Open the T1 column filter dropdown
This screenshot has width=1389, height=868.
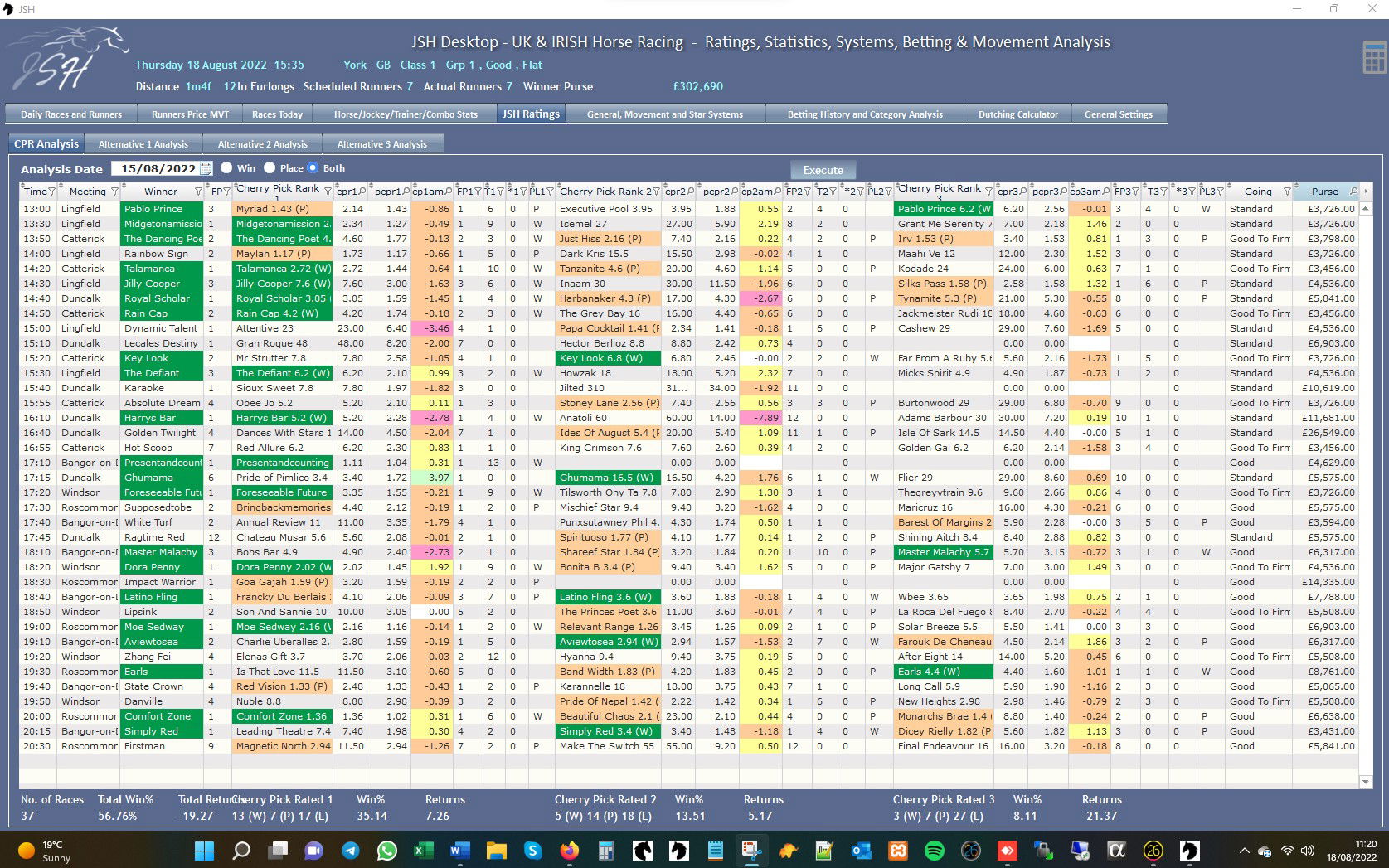[x=501, y=192]
